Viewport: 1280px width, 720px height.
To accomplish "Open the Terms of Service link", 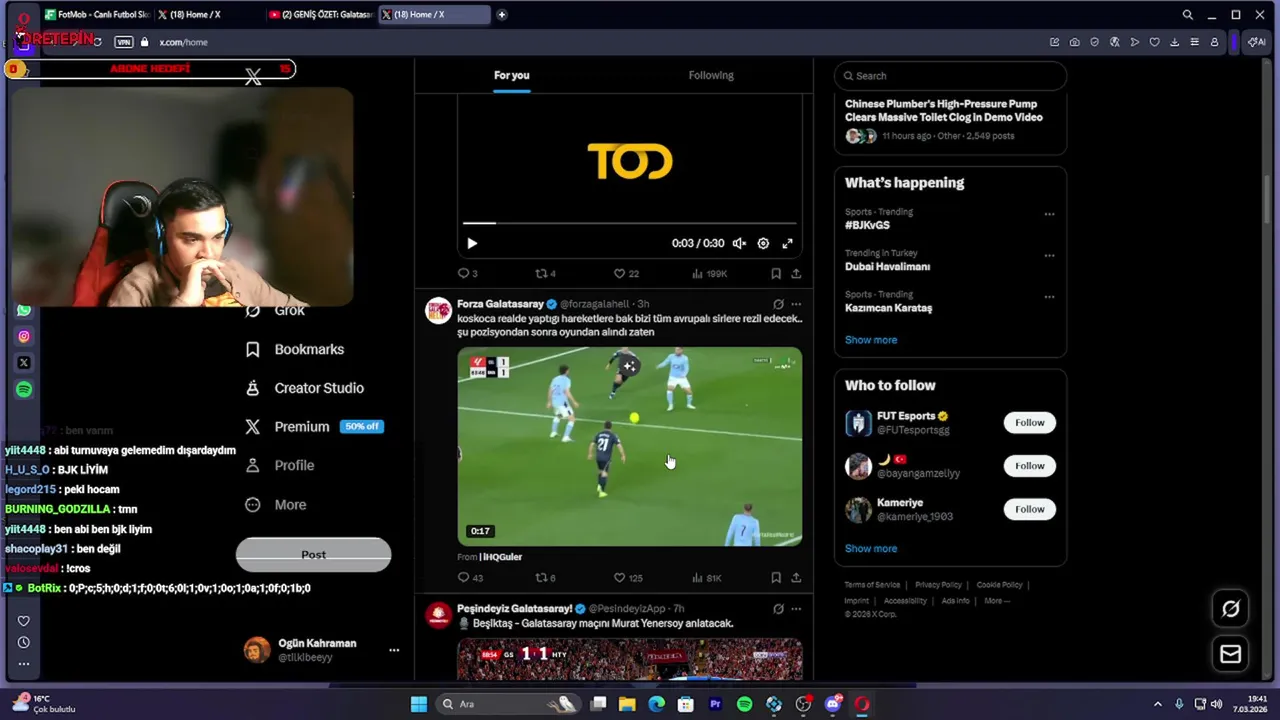I will [872, 585].
